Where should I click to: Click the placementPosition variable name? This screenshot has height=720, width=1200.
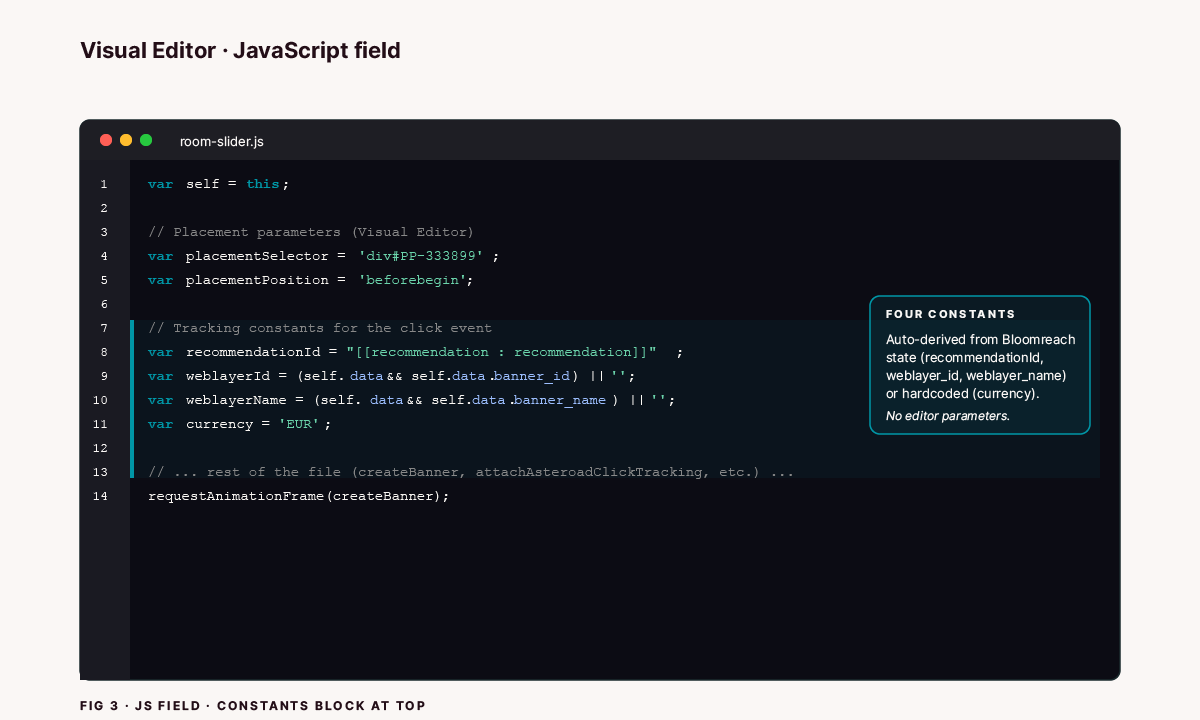coord(257,280)
